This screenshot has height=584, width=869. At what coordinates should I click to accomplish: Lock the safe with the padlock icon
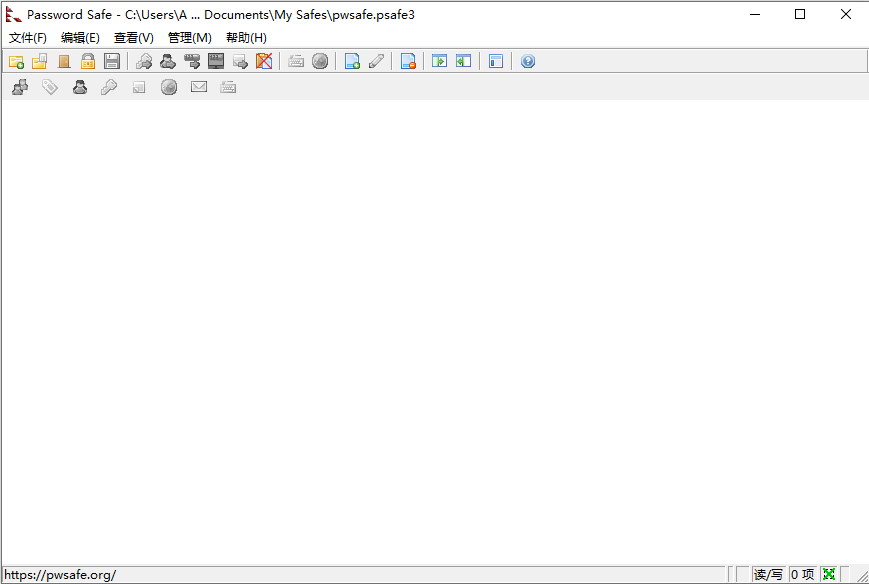click(88, 62)
